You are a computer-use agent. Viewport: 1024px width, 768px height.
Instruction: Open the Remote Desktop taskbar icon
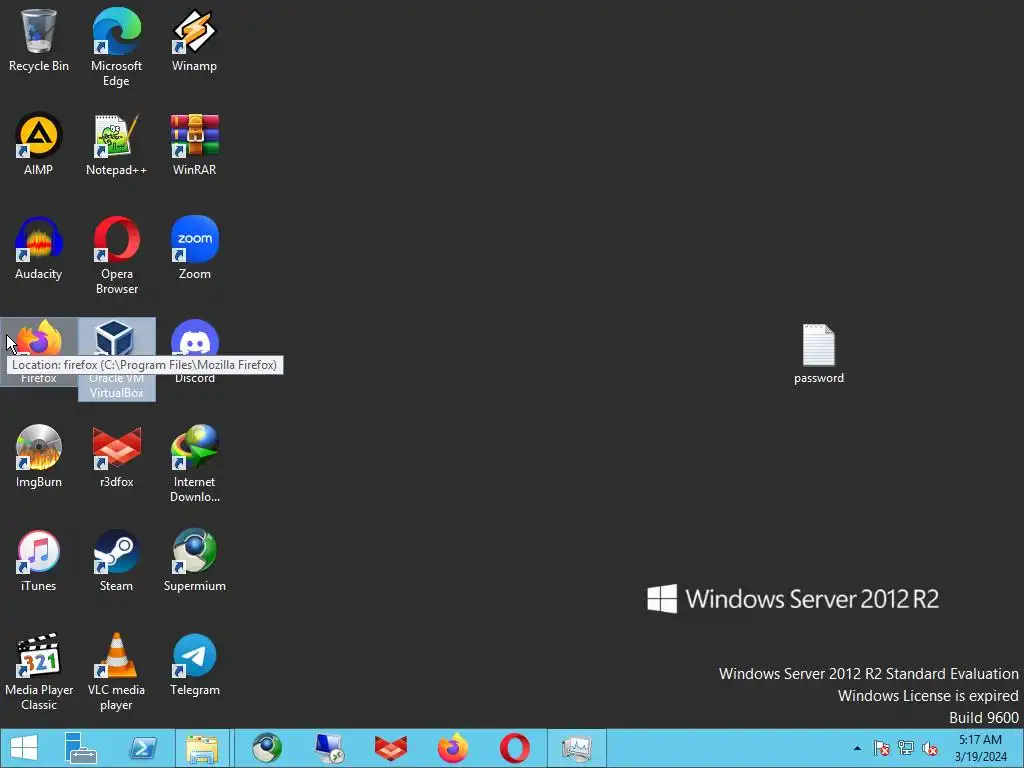pos(328,748)
